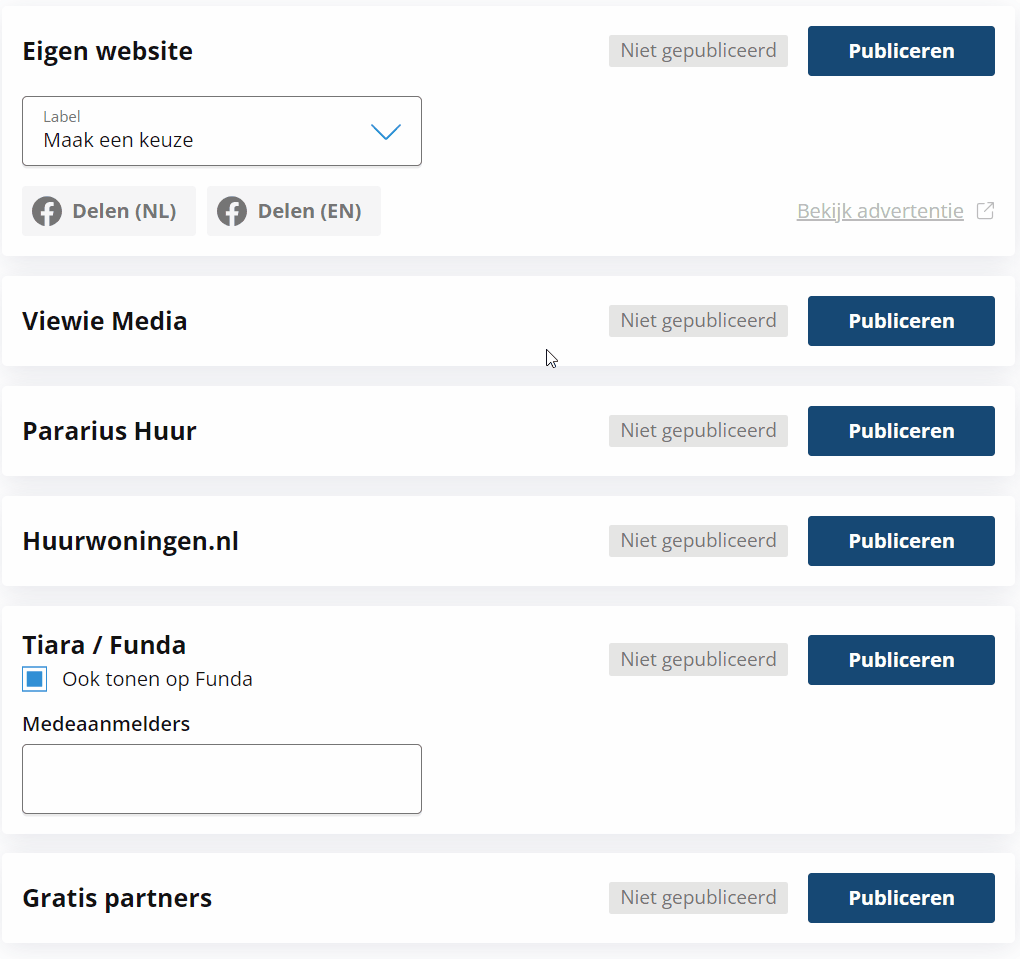This screenshot has width=1020, height=959.
Task: Click the Gratis partners 'Niet gepubliceerd' status
Action: pos(698,898)
